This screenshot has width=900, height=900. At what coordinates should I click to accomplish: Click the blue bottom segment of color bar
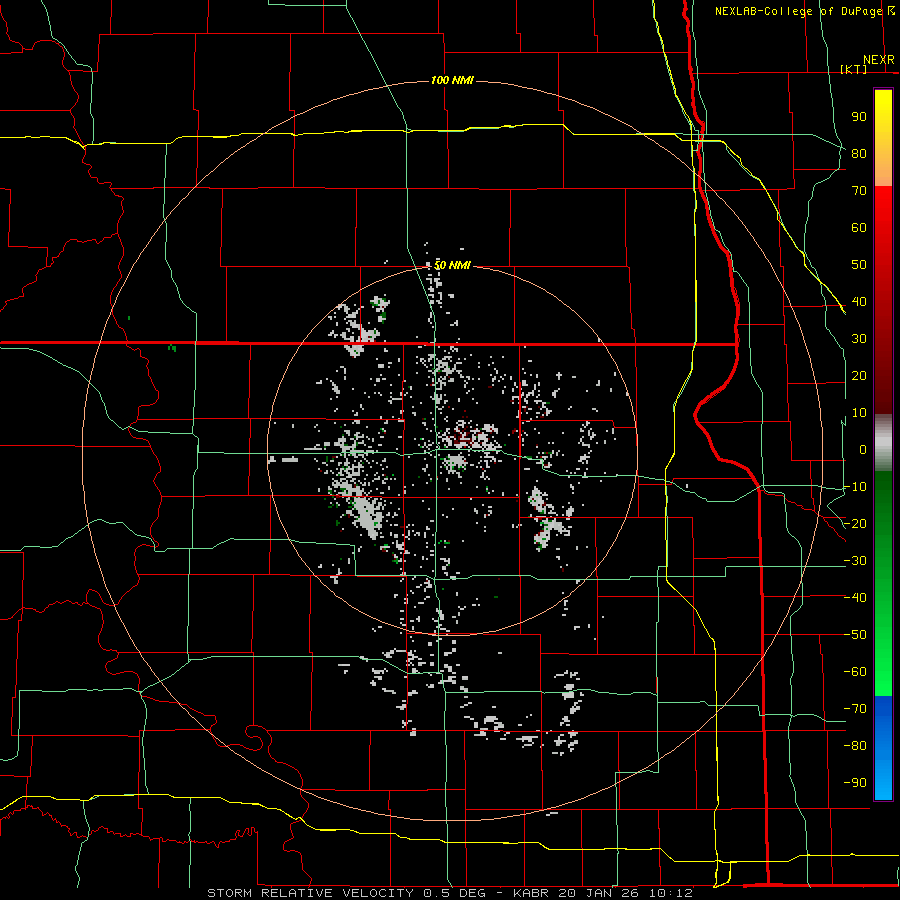(883, 748)
